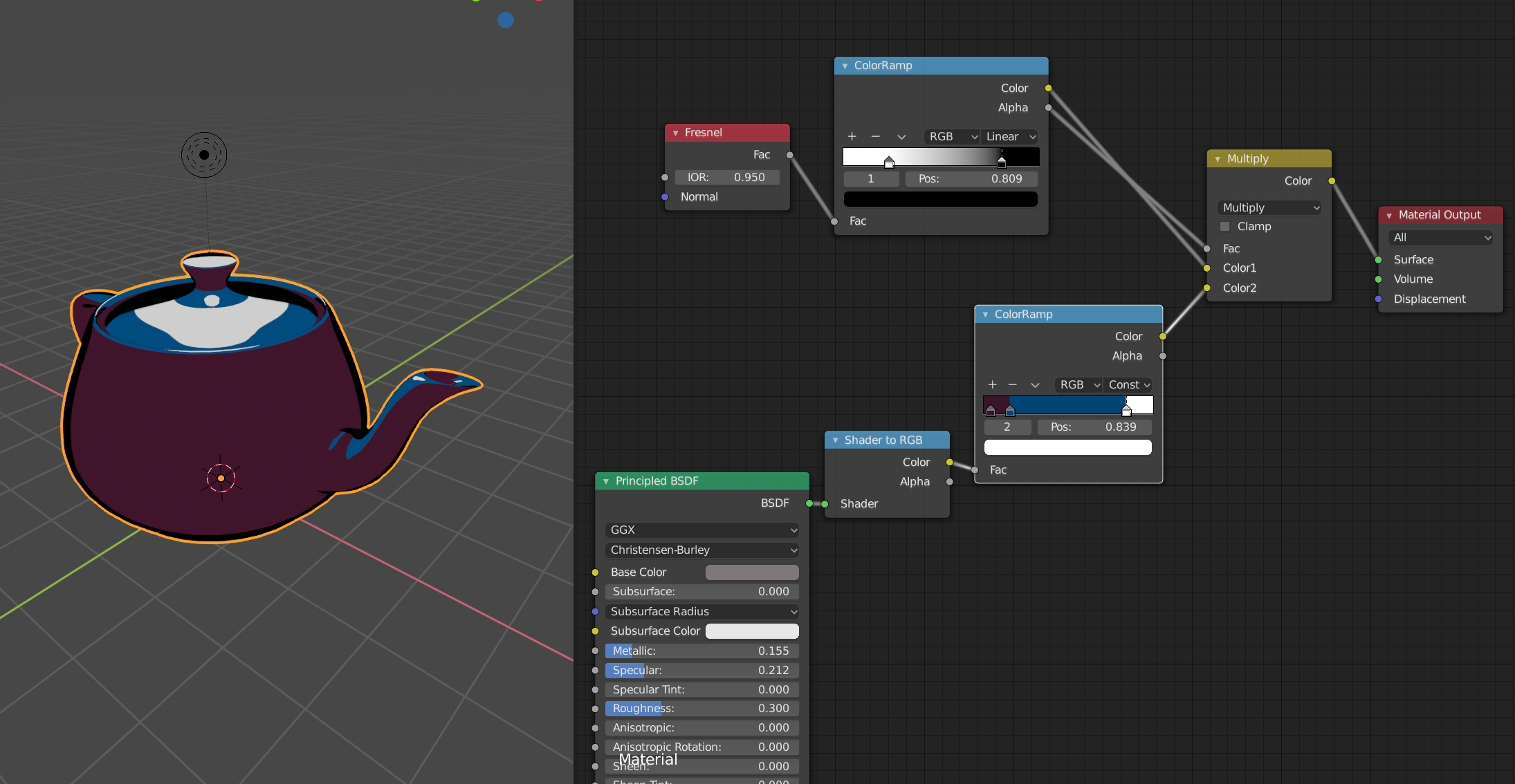1515x784 pixels.
Task: Open the Multiply blend type dropdown
Action: [x=1269, y=208]
